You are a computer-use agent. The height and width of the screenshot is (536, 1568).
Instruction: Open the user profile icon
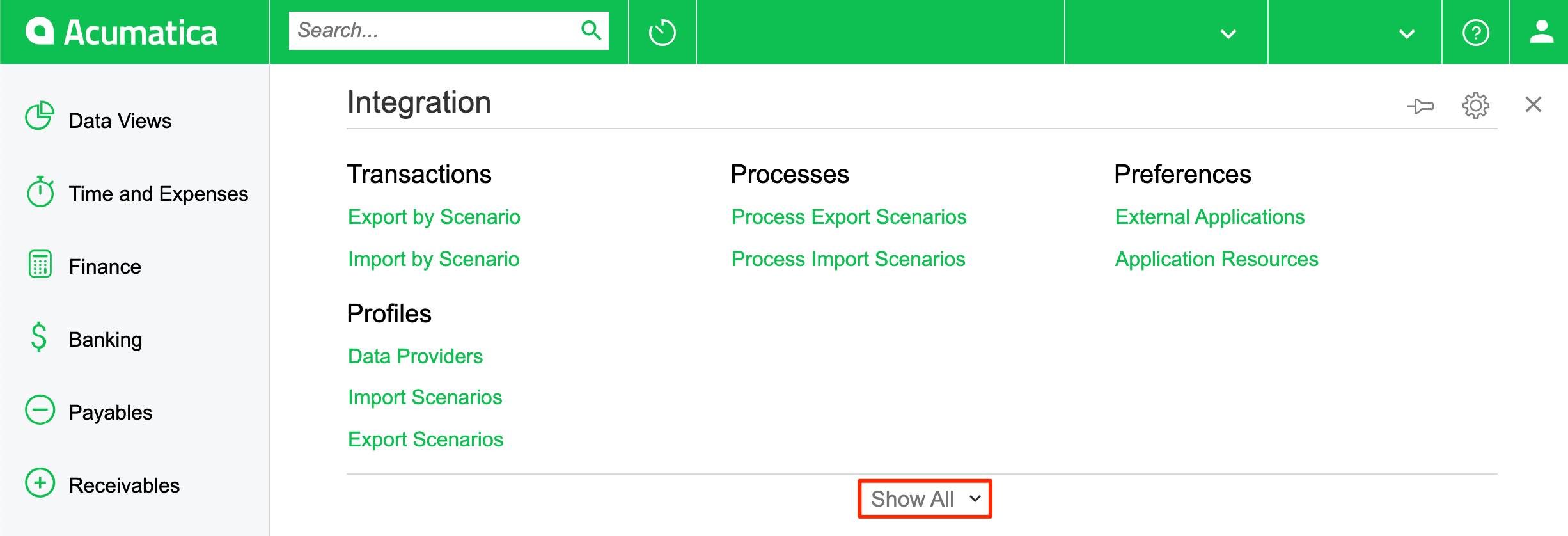[x=1542, y=32]
